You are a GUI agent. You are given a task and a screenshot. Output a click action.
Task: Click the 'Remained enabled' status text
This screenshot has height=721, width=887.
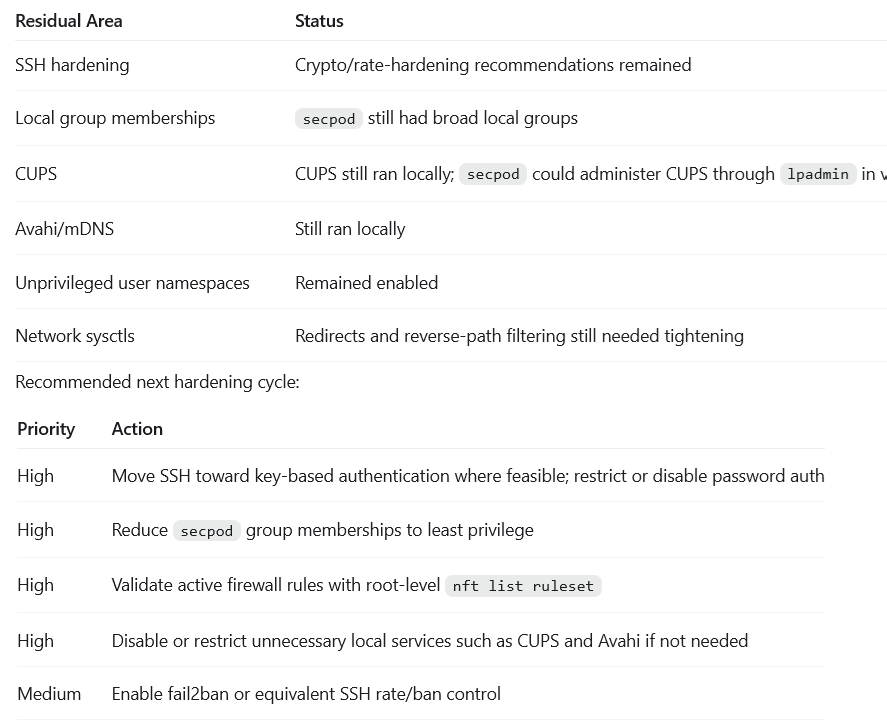point(367,283)
